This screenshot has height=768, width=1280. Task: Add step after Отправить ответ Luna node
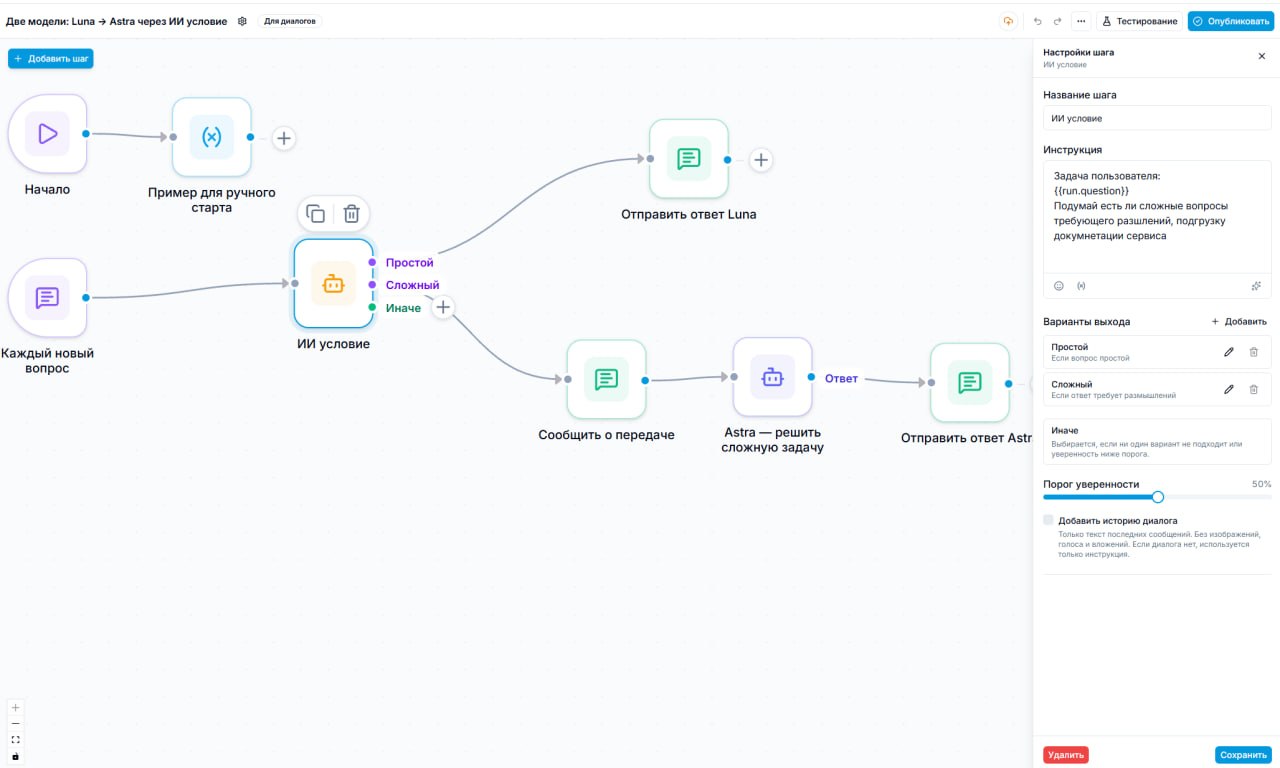coord(761,159)
